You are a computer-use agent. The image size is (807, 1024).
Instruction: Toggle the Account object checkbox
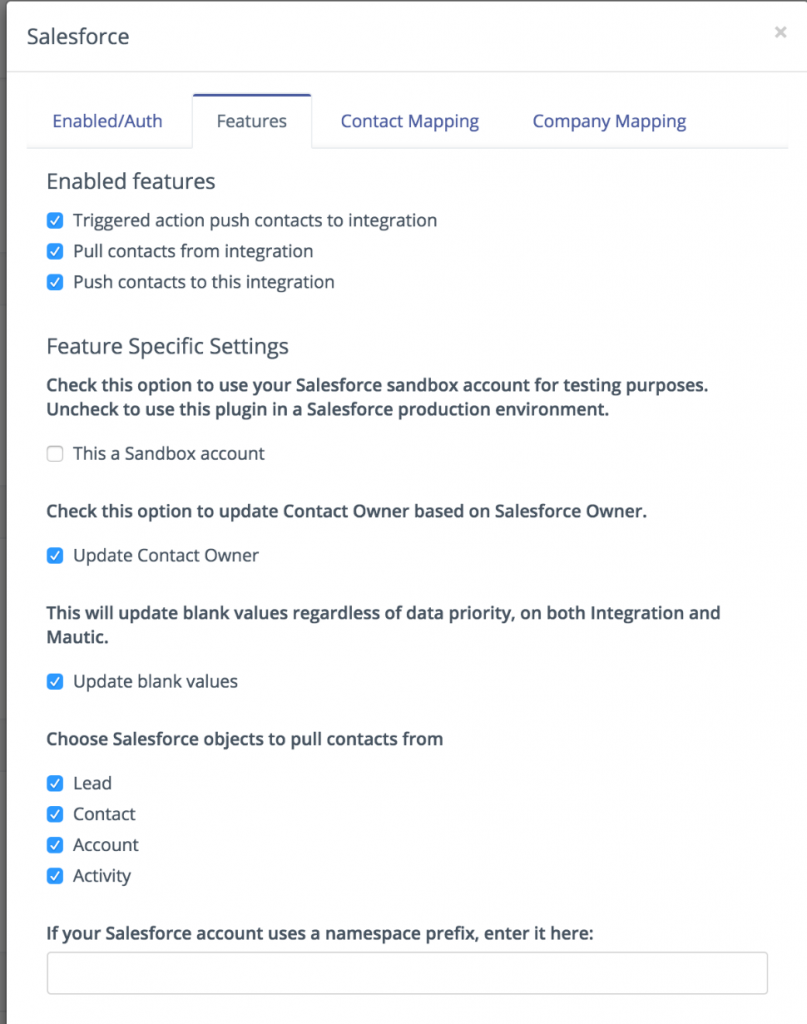(x=55, y=846)
